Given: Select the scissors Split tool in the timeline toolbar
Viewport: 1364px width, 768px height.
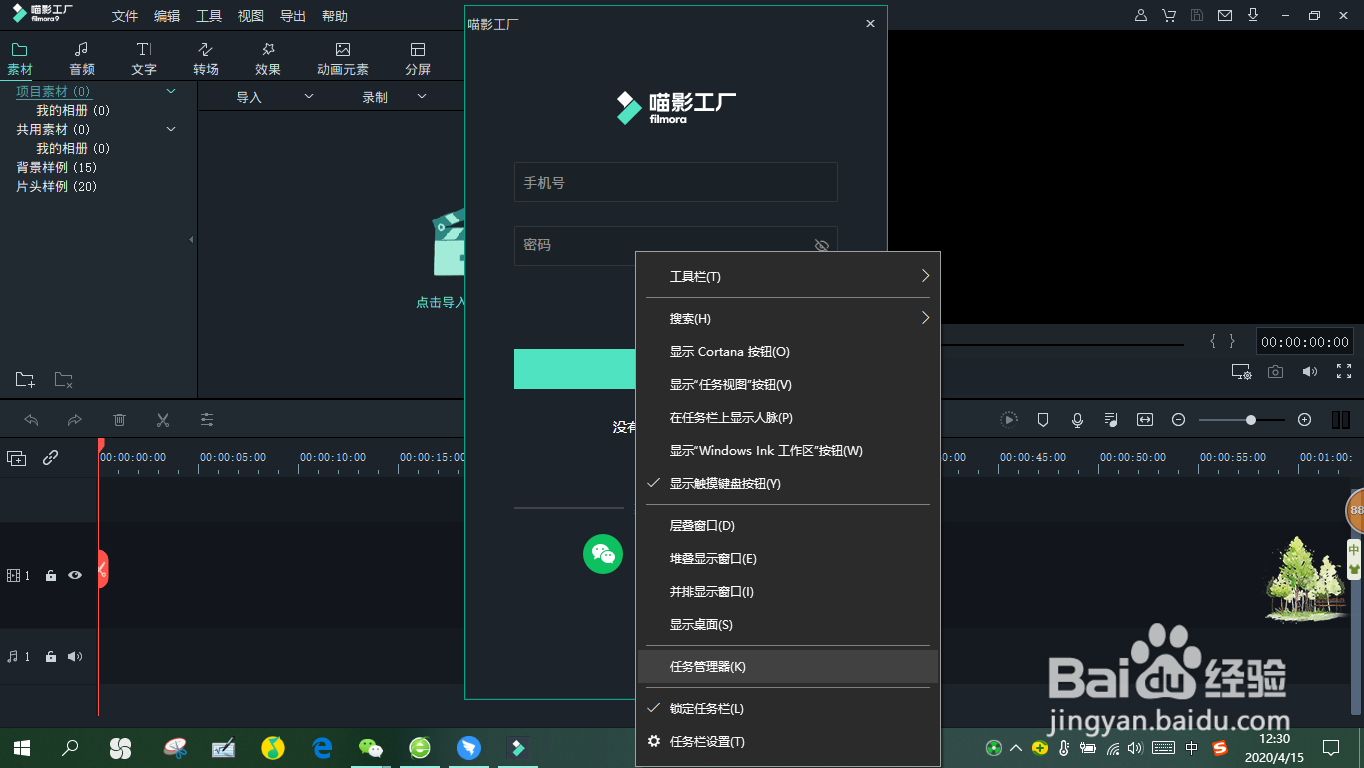Looking at the screenshot, I should pos(162,420).
